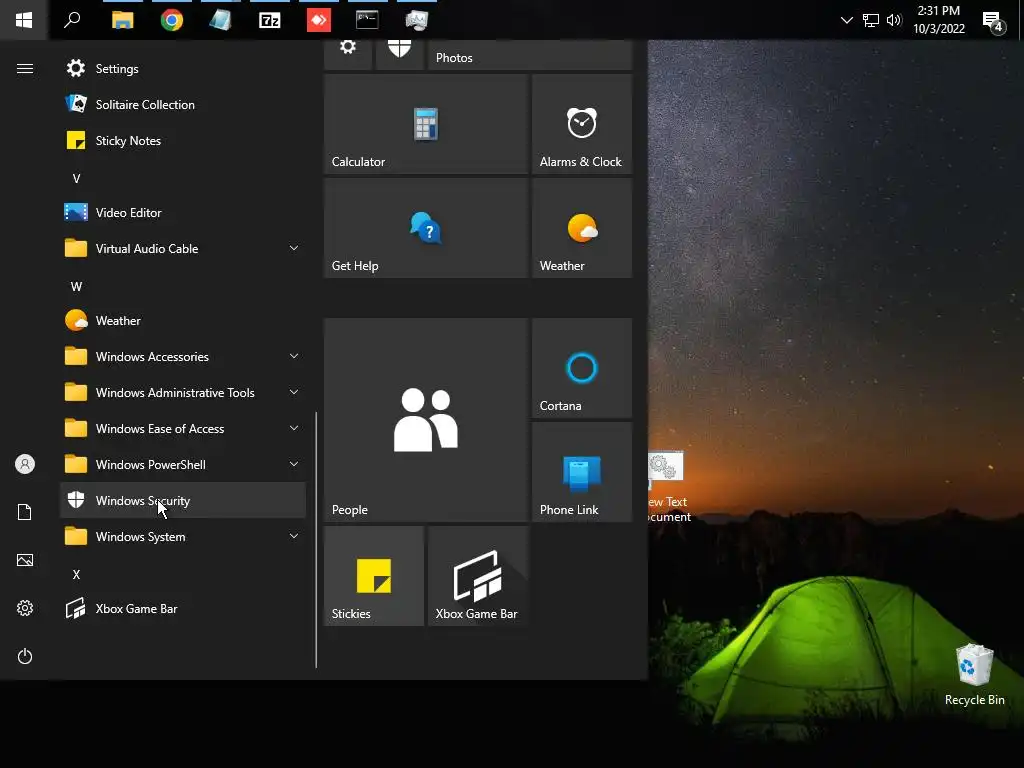The width and height of the screenshot is (1024, 768).
Task: Open taskbar Search magnifier
Action: tap(72, 20)
